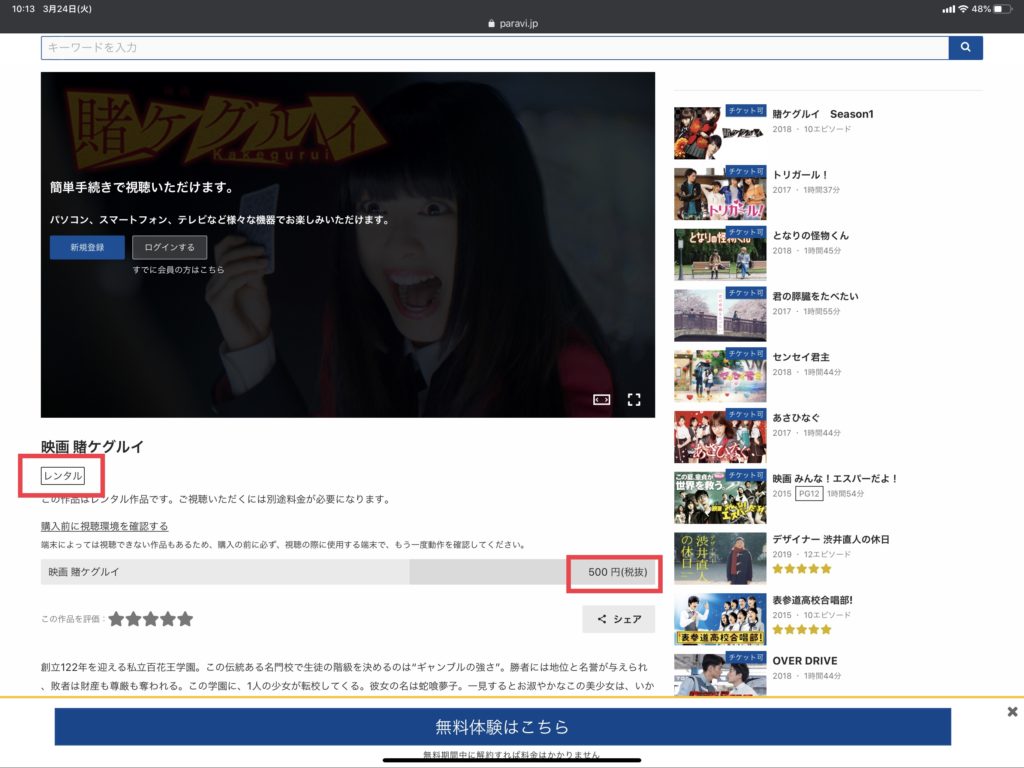Viewport: 1024px width, 768px height.
Task: Click the 新規登録 button
Action: point(87,248)
